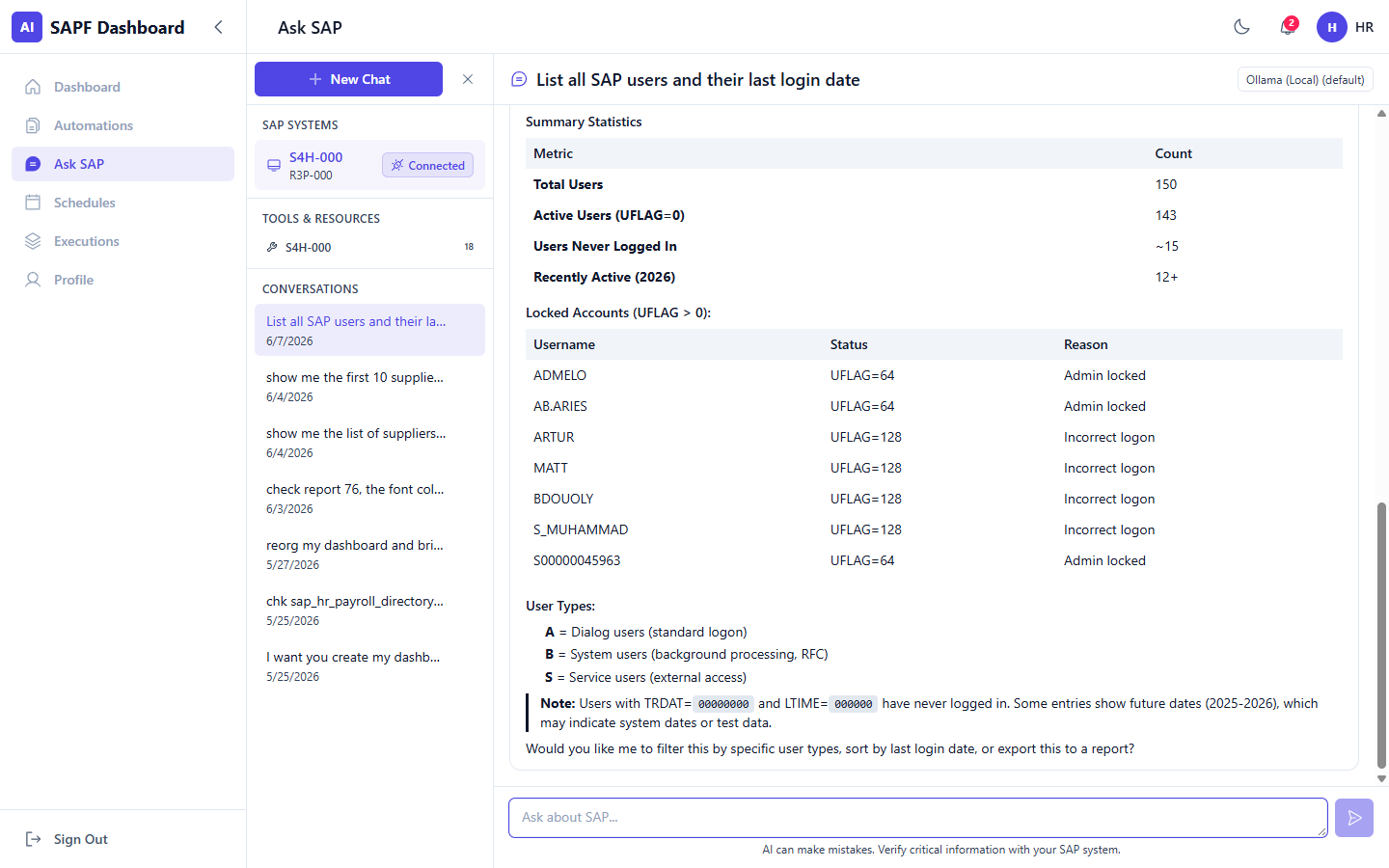Screen dimensions: 1389x868
Task: Click inside the Ask about SAP input
Action: coord(918,818)
